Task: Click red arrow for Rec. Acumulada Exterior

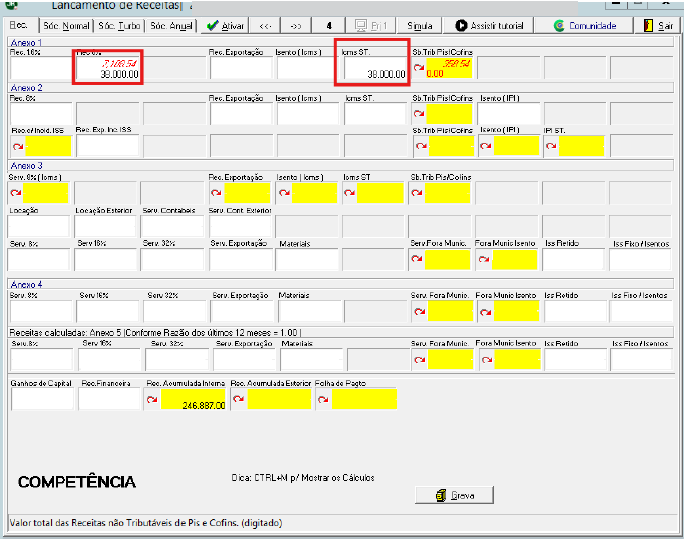Action: (238, 399)
